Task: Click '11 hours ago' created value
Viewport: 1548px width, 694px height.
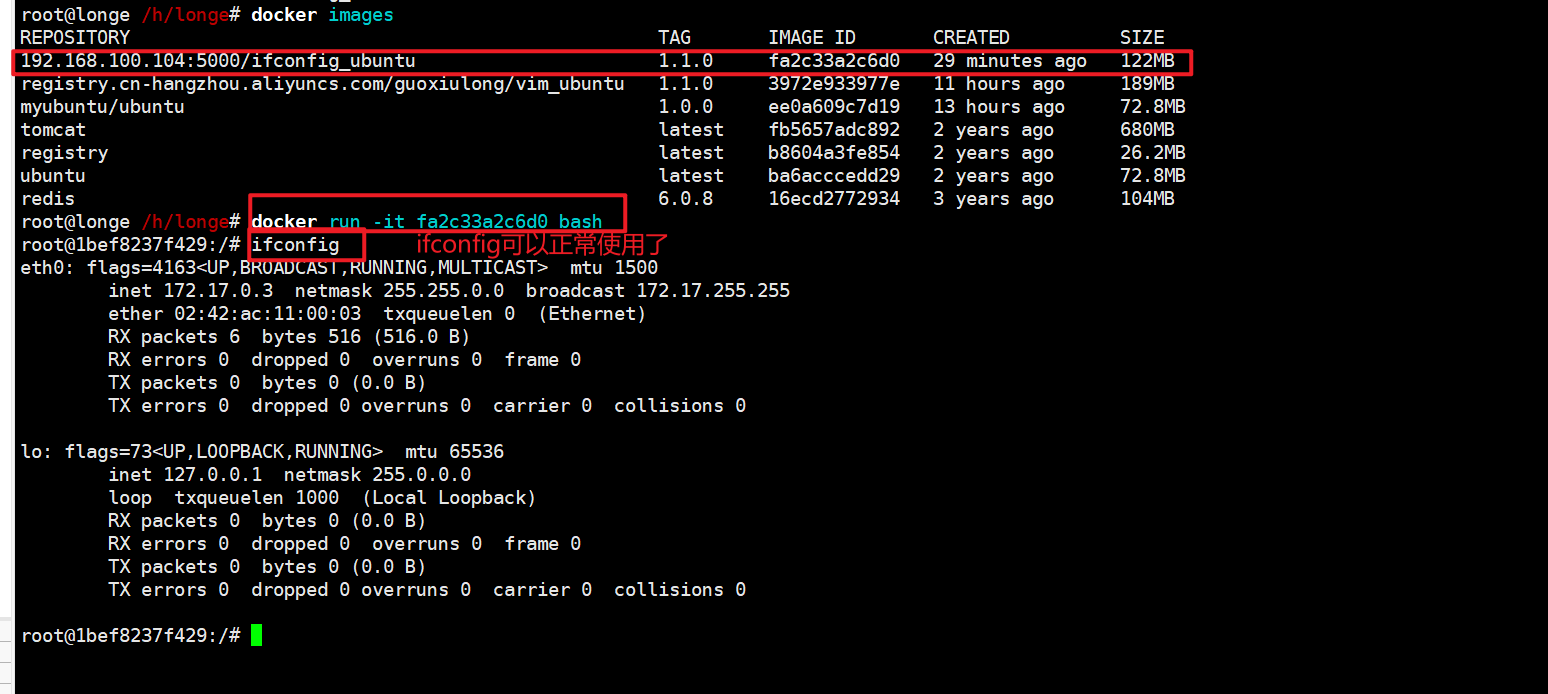Action: click(999, 84)
